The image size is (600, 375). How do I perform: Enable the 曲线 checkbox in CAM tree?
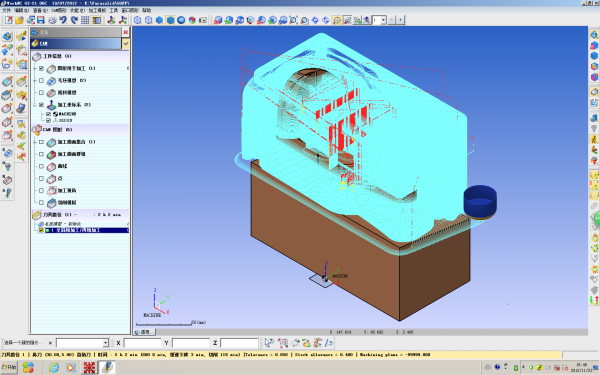click(x=41, y=166)
